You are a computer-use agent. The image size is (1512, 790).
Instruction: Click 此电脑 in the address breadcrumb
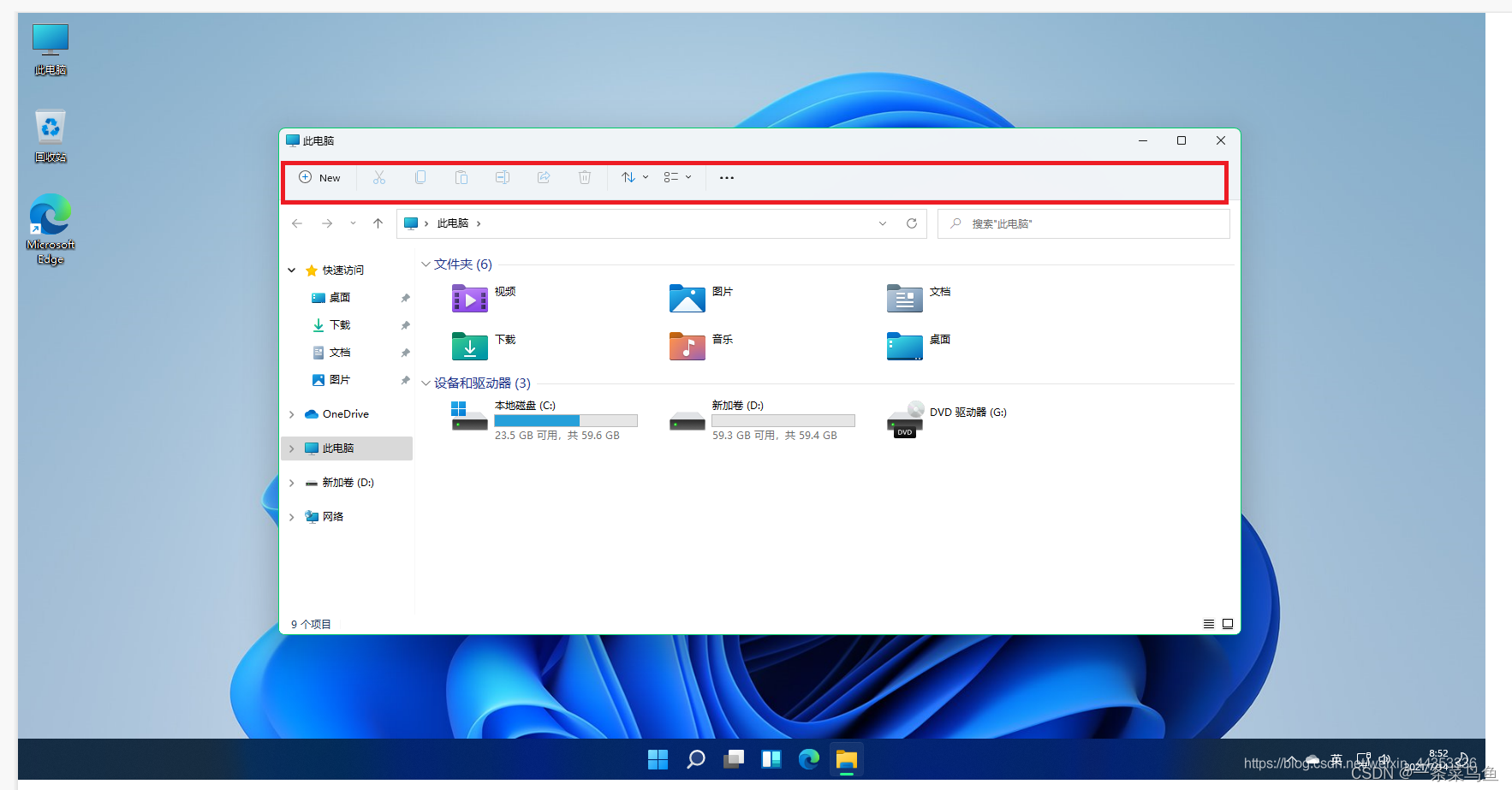(453, 223)
